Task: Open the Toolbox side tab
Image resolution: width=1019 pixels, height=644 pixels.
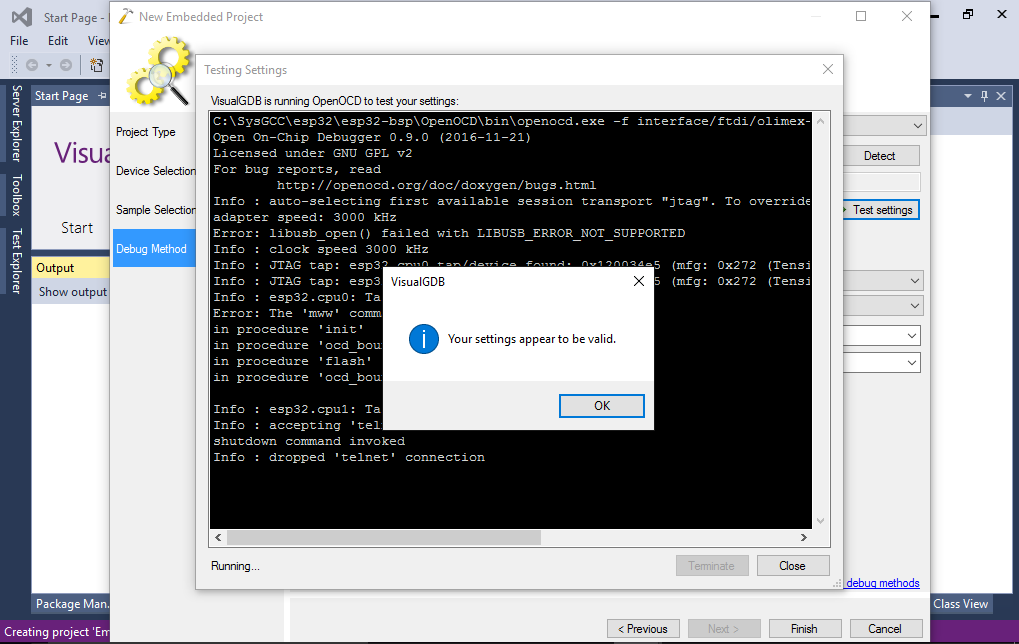Action: [x=16, y=194]
